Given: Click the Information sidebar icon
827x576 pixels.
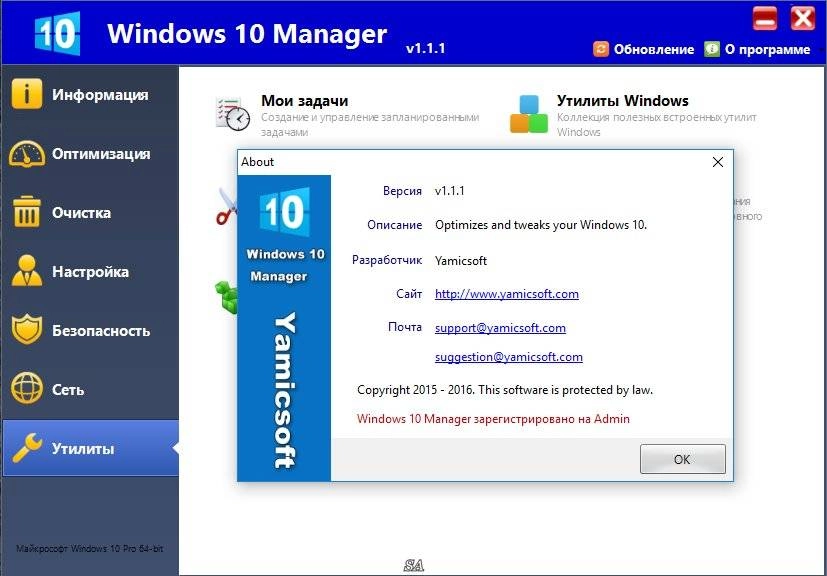Looking at the screenshot, I should 26,94.
